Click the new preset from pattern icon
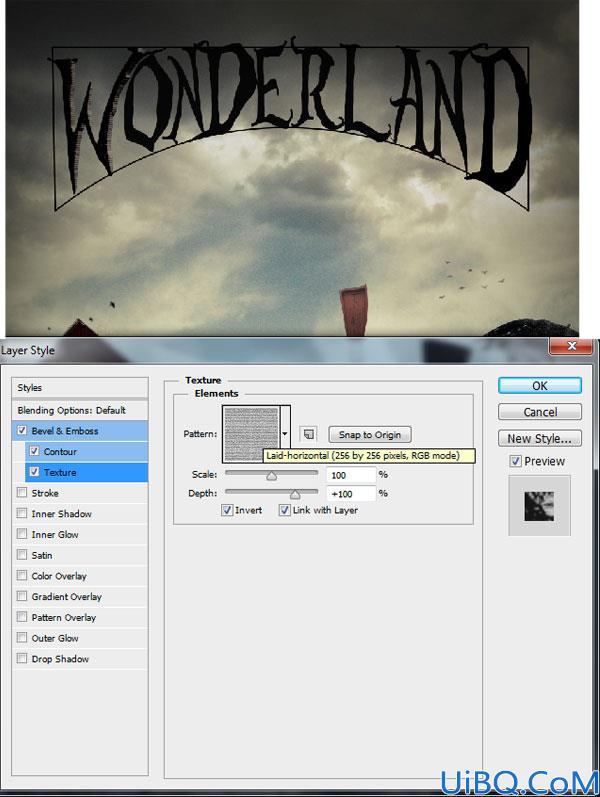This screenshot has width=600, height=797. point(308,434)
